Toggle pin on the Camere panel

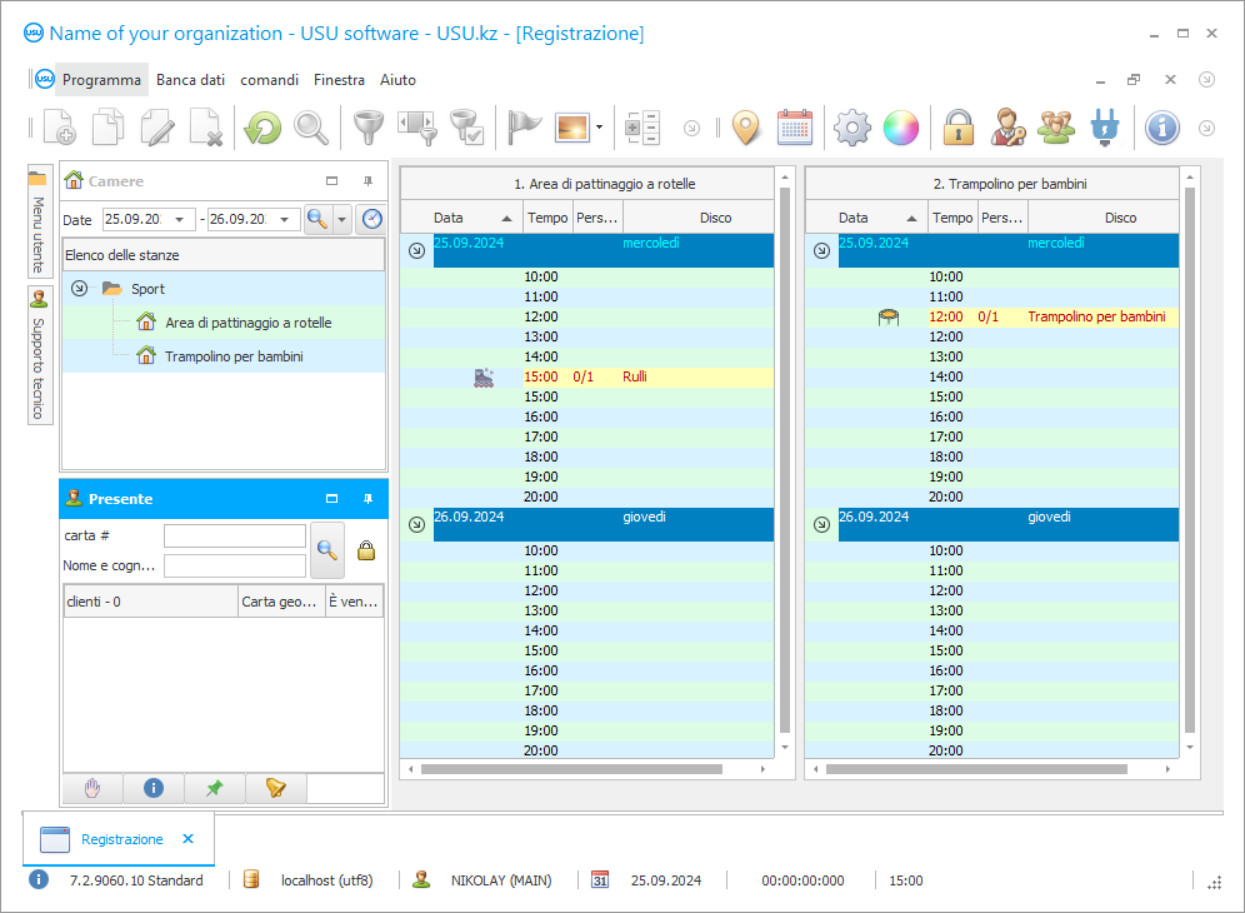tap(368, 181)
